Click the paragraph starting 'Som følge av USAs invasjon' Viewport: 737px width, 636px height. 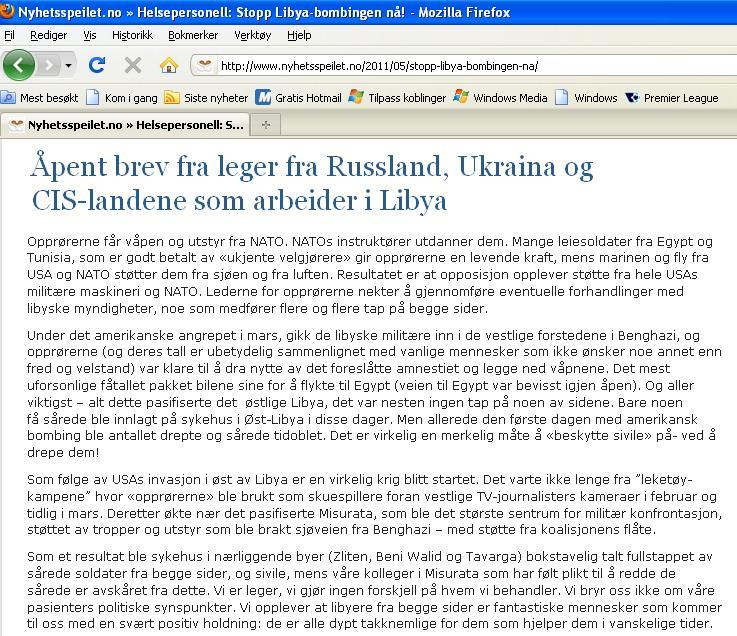pos(374,505)
